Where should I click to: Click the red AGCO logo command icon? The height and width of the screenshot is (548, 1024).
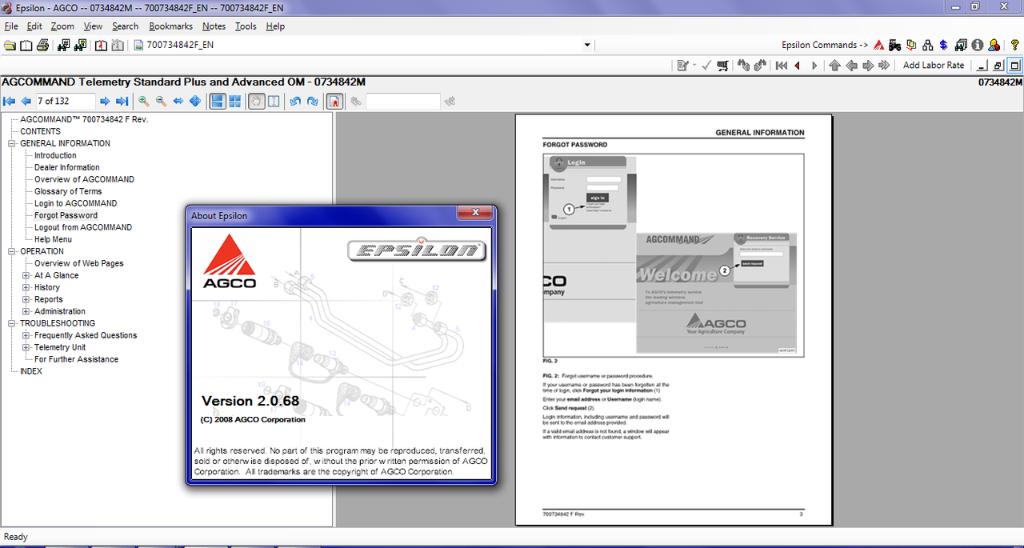879,45
